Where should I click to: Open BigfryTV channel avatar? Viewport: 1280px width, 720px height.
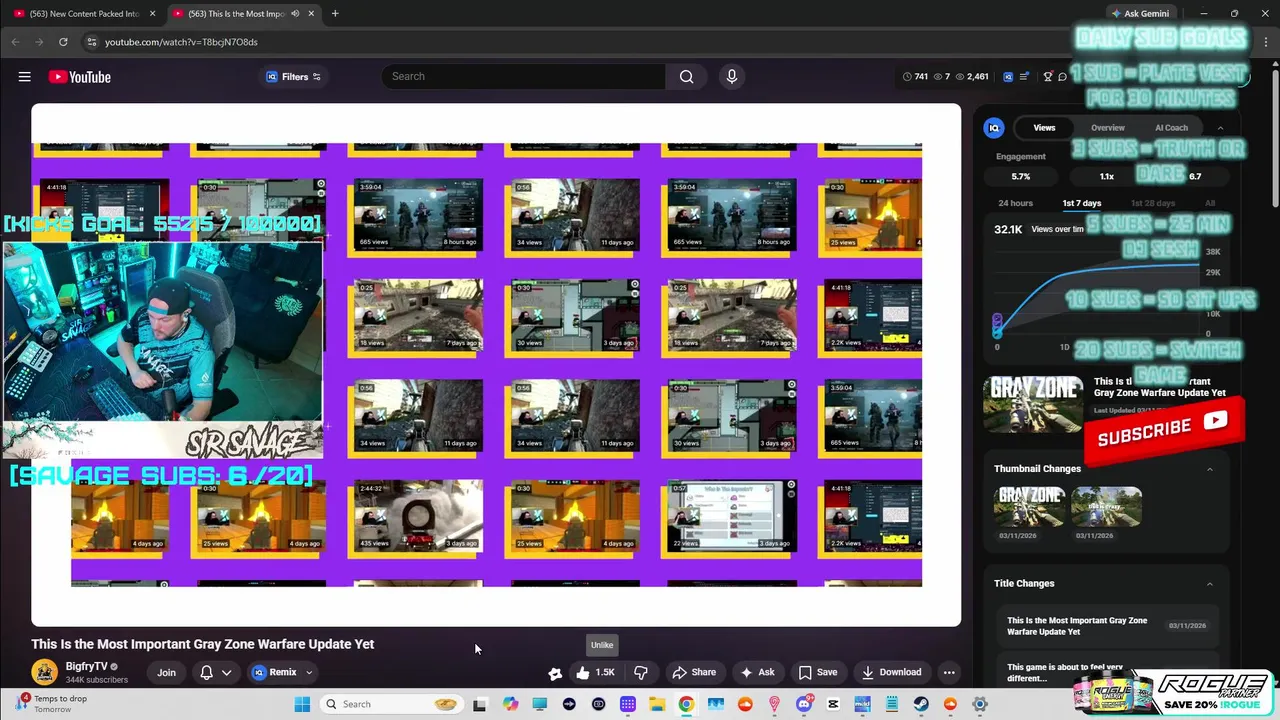44,672
